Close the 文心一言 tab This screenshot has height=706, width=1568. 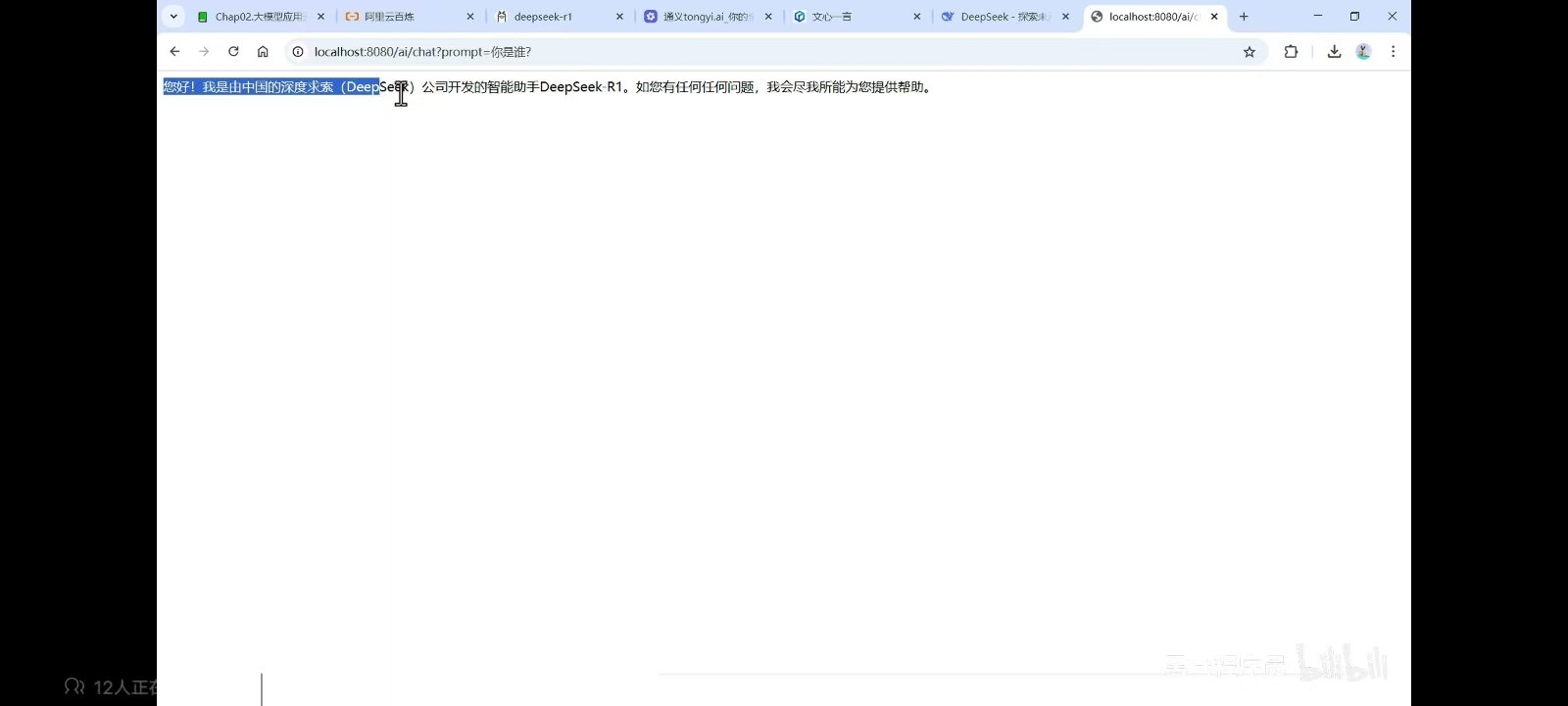tap(917, 17)
